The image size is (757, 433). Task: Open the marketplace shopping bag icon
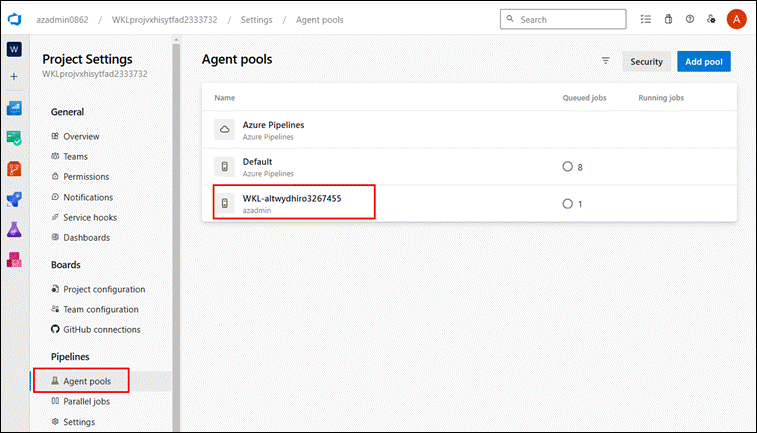pyautogui.click(x=668, y=19)
